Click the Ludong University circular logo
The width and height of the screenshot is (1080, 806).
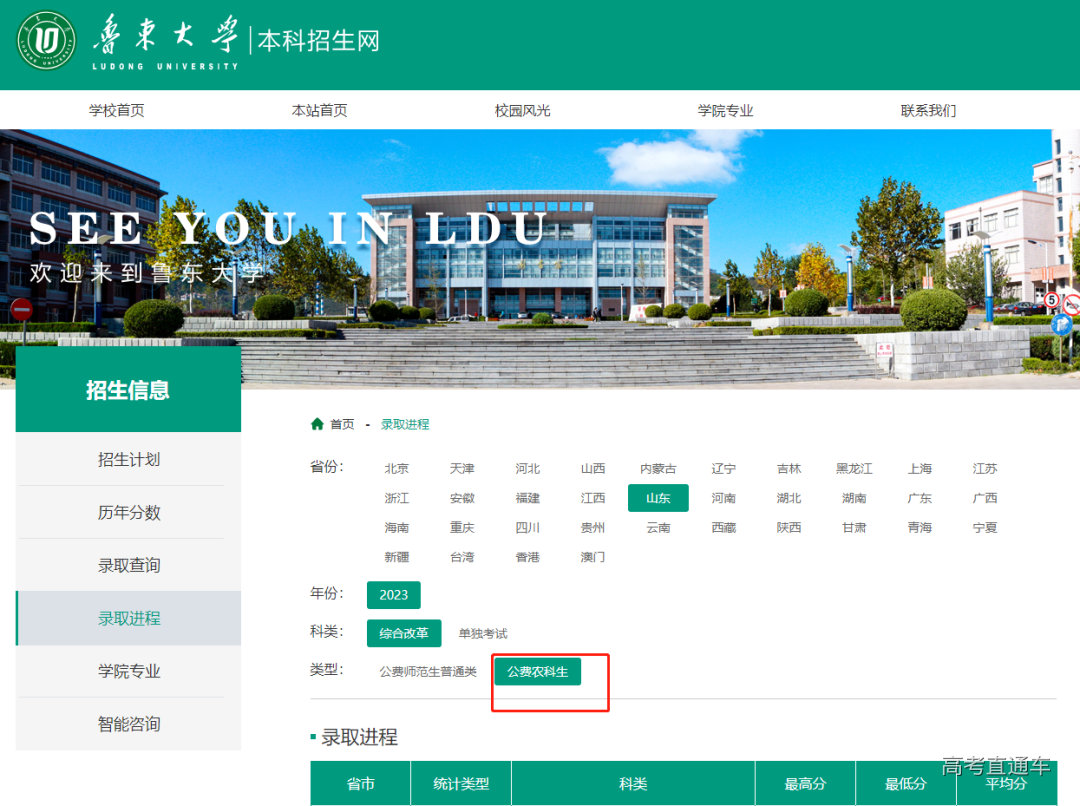point(46,41)
